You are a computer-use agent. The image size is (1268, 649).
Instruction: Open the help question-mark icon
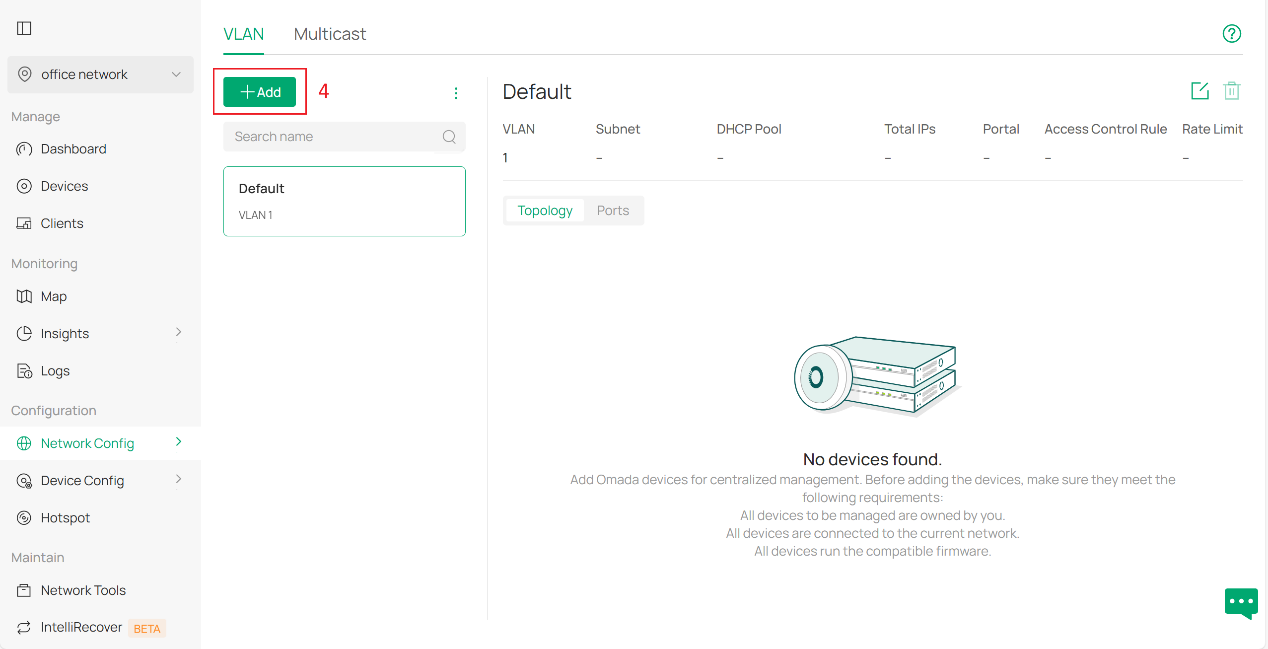(1231, 33)
